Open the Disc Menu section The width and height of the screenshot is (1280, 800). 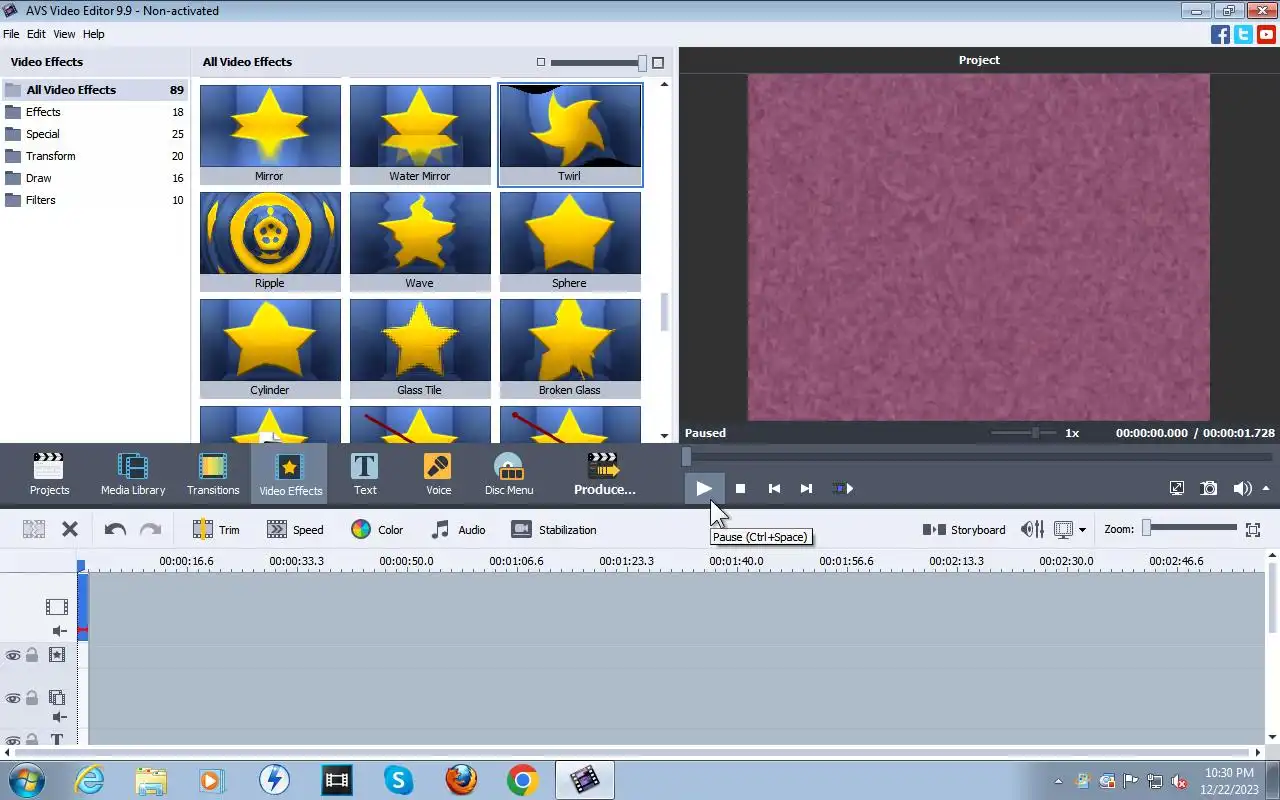509,473
